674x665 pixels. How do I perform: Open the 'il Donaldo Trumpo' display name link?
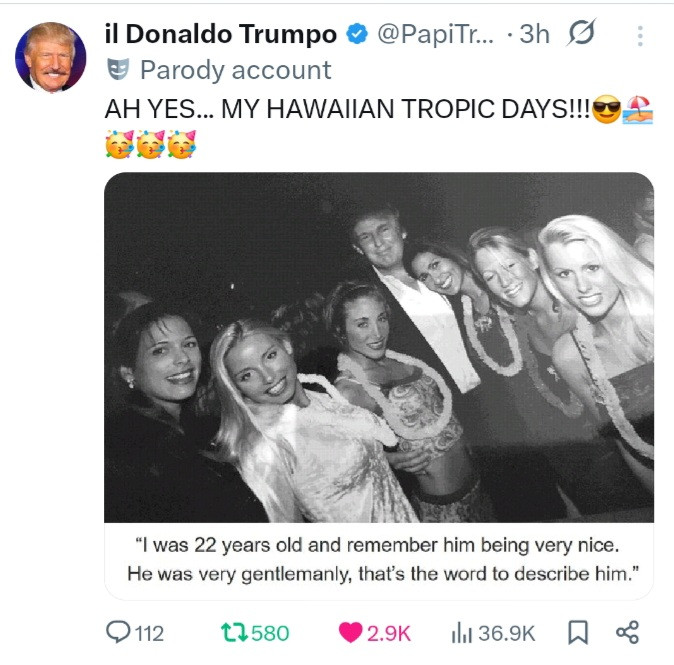(220, 35)
